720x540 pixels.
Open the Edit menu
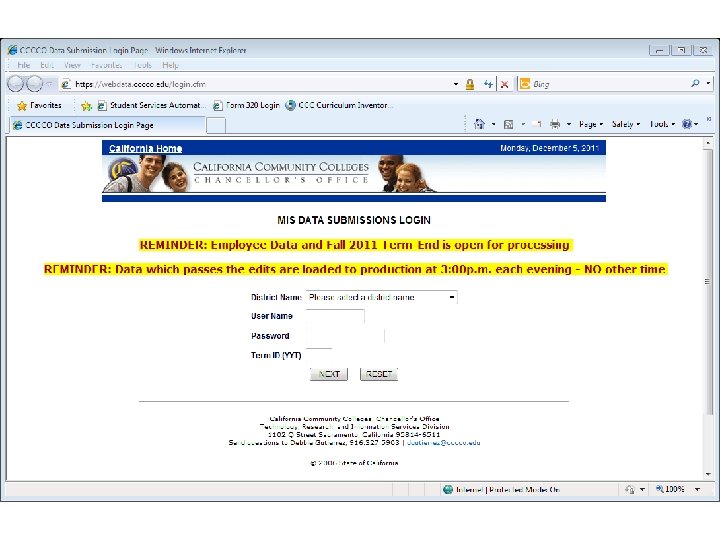point(47,65)
